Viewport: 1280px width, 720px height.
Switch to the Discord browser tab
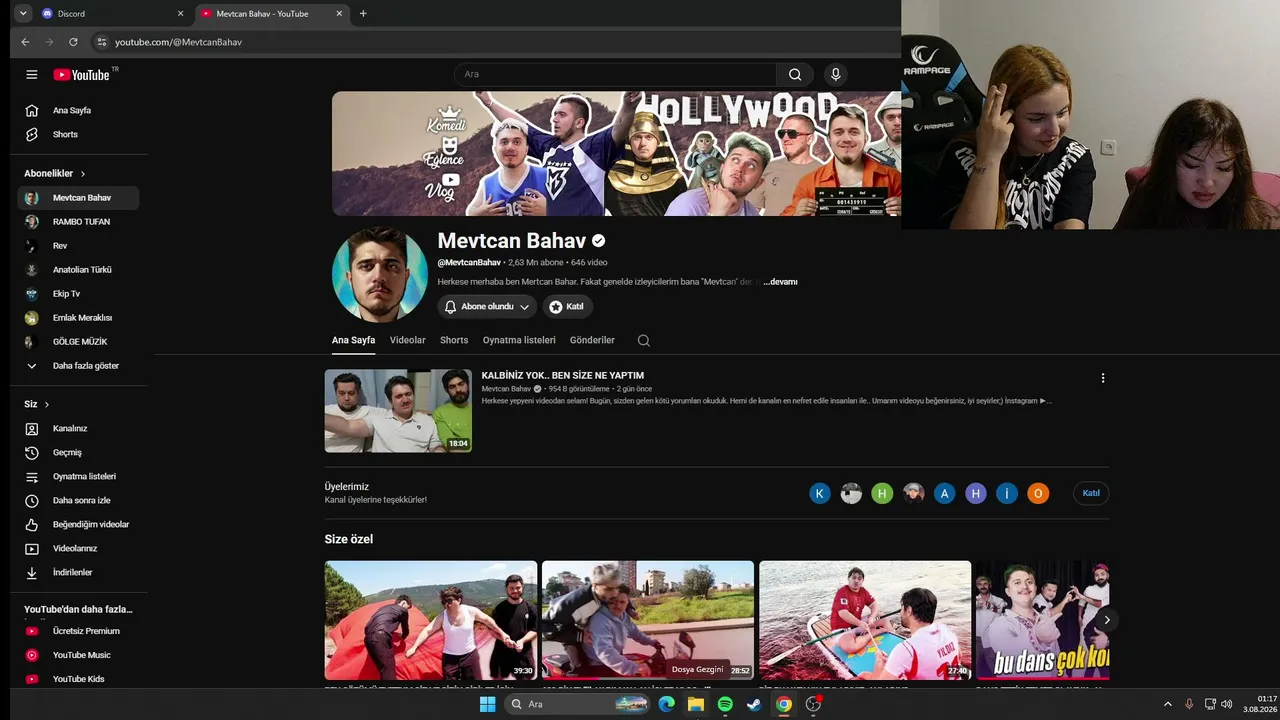tap(111, 14)
